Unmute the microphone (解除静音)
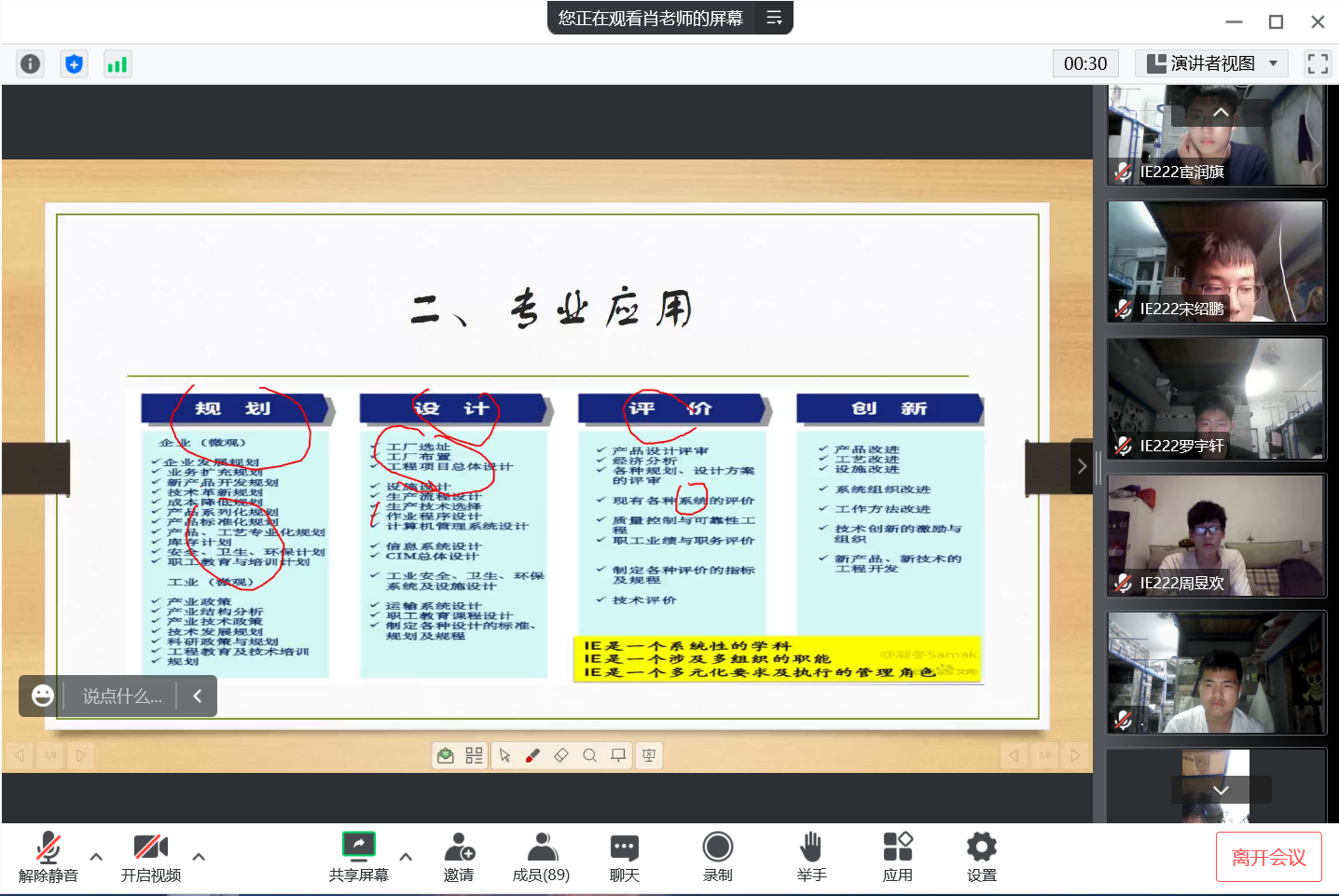The image size is (1339, 896). click(x=48, y=856)
